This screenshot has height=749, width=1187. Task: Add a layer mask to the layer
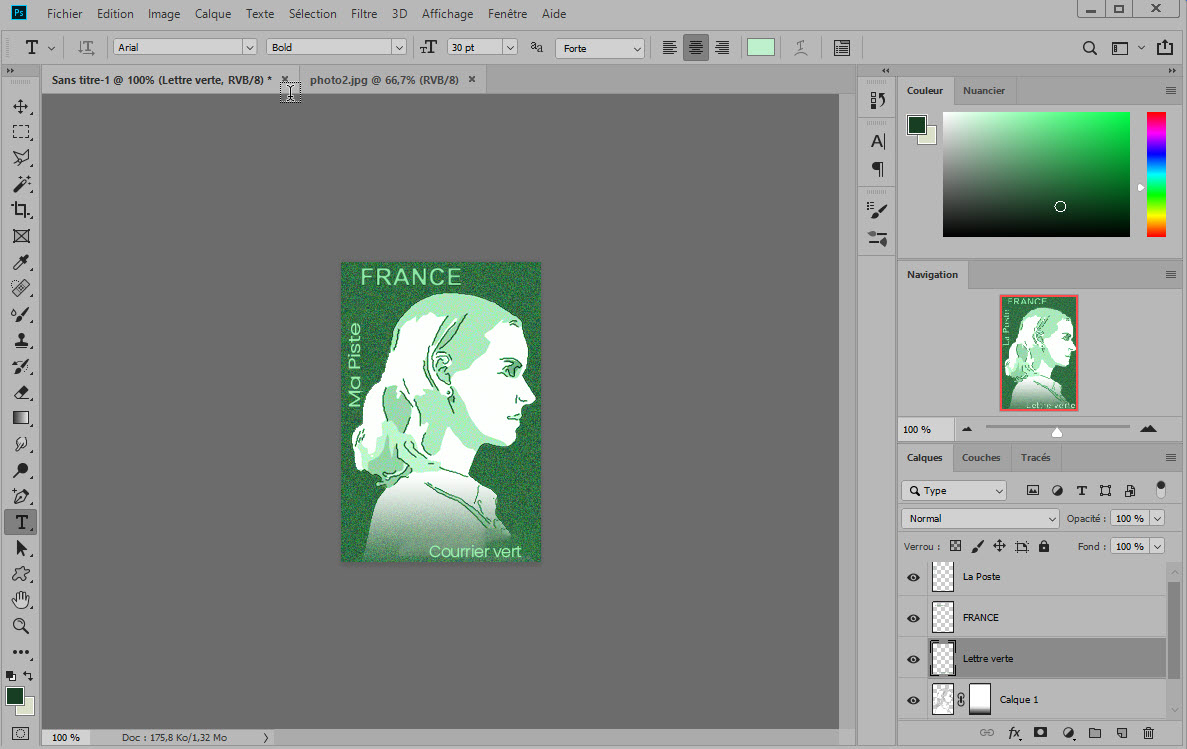click(x=1041, y=732)
